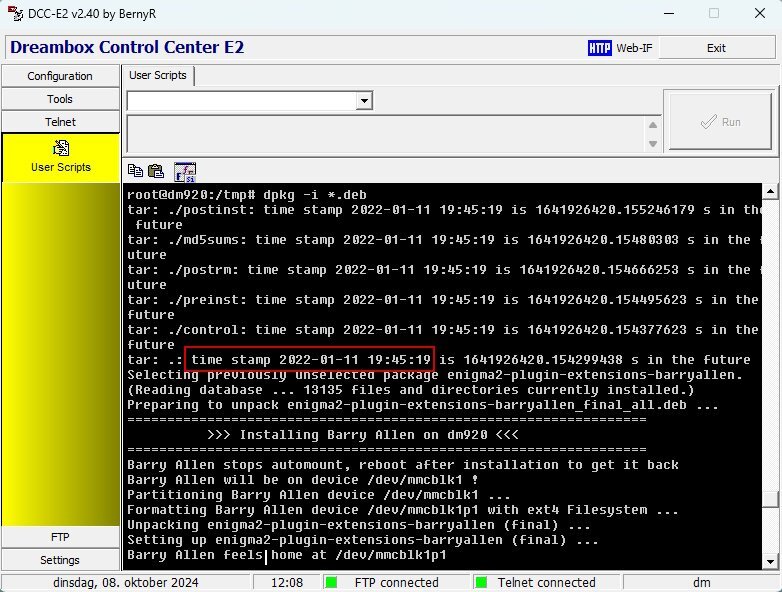Click 'Dreambox Control Center E2' heading
782x592 pixels.
pos(127,47)
